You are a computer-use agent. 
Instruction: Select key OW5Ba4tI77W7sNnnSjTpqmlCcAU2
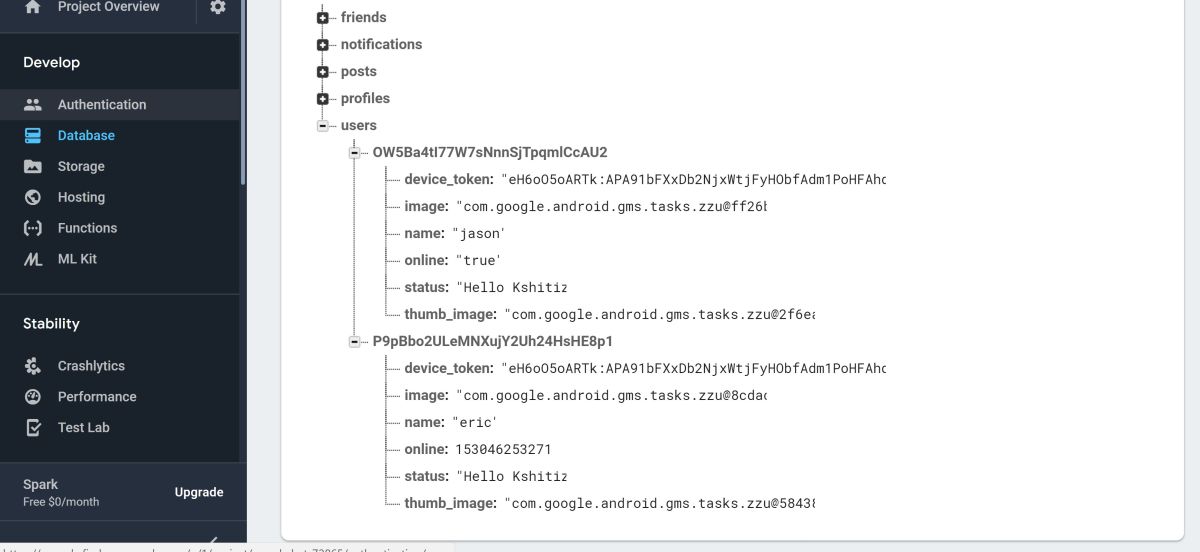click(x=490, y=152)
